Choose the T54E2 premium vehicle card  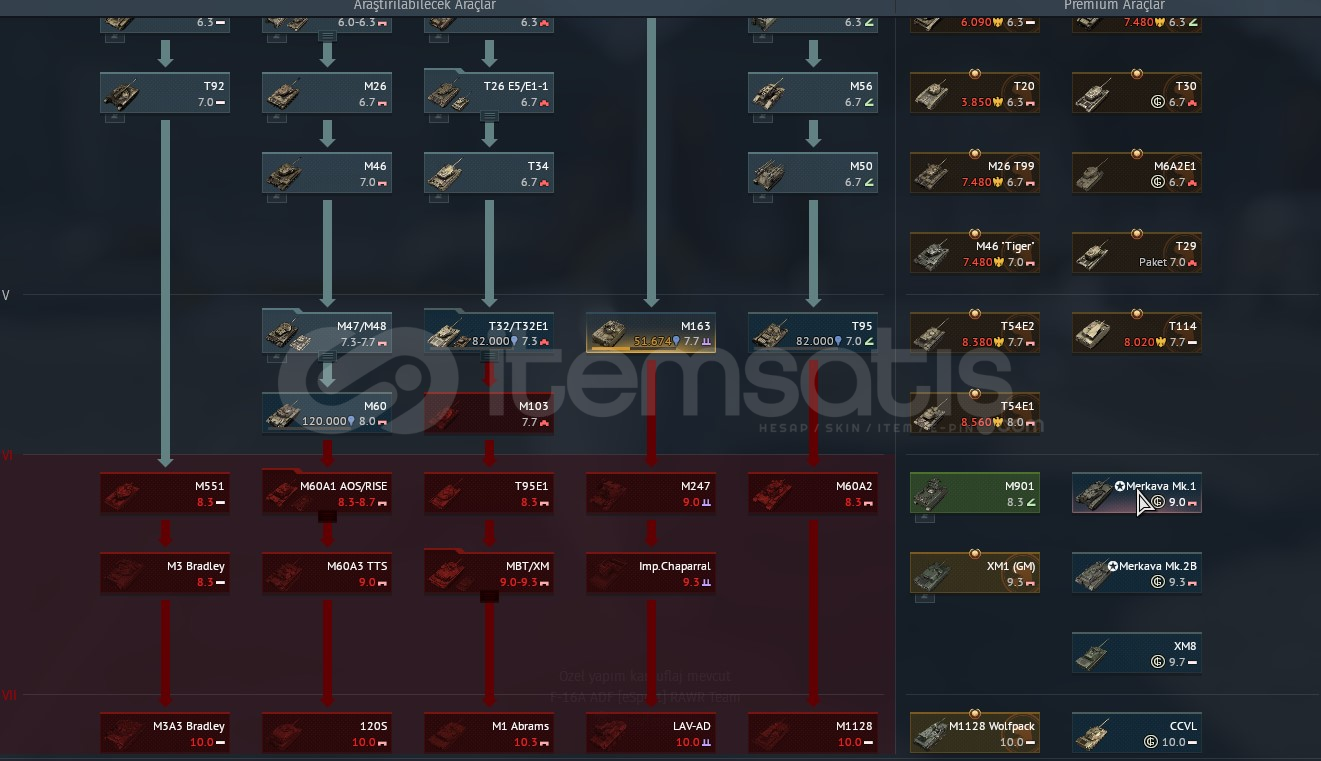click(x=975, y=333)
